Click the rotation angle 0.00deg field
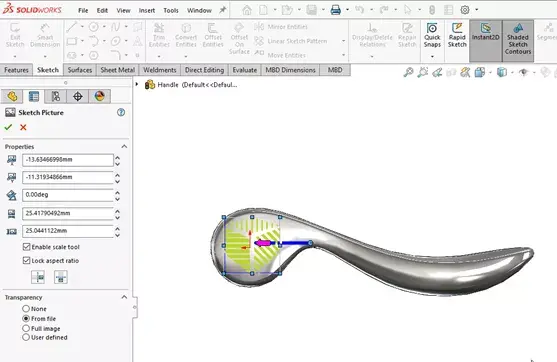This screenshot has height=362, width=557. (67, 195)
